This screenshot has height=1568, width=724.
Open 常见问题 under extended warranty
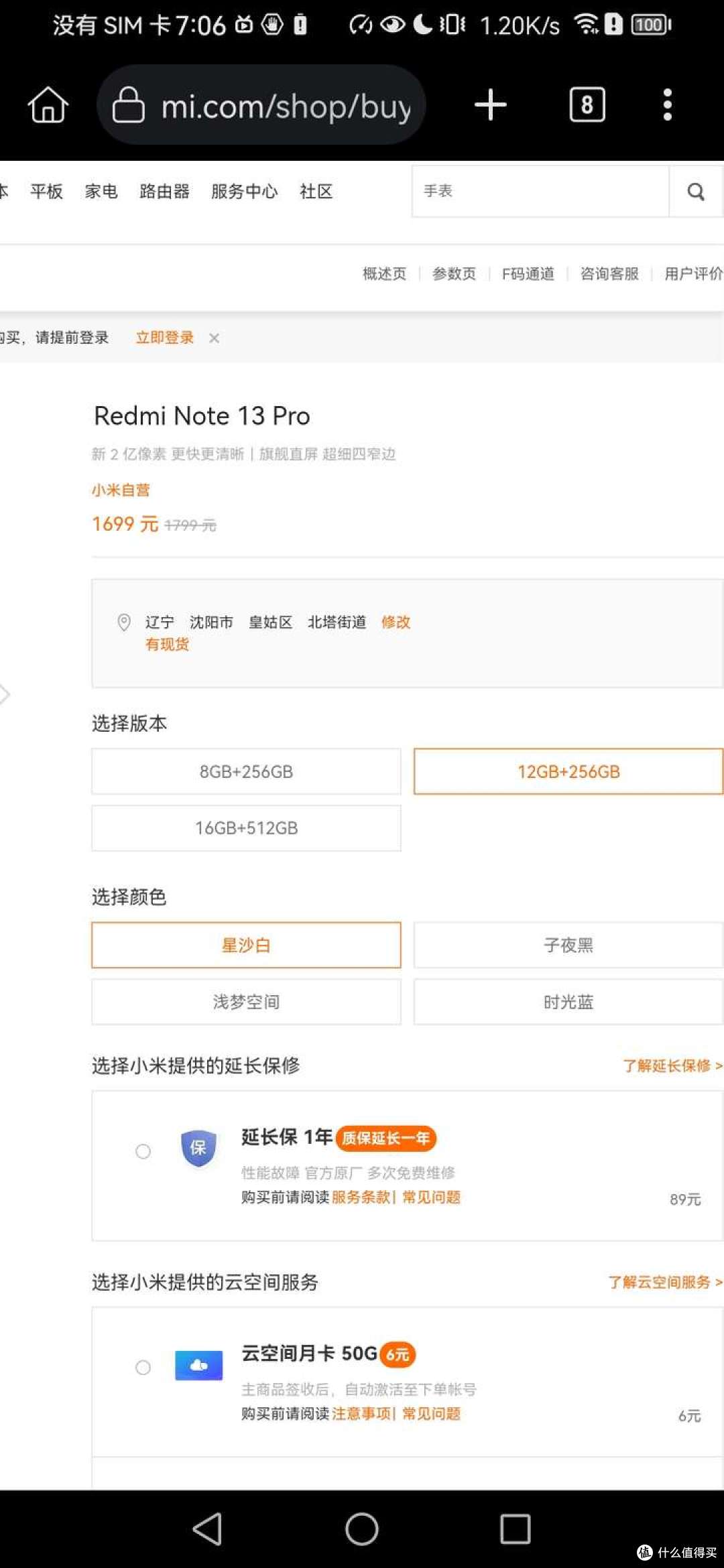click(x=431, y=1197)
